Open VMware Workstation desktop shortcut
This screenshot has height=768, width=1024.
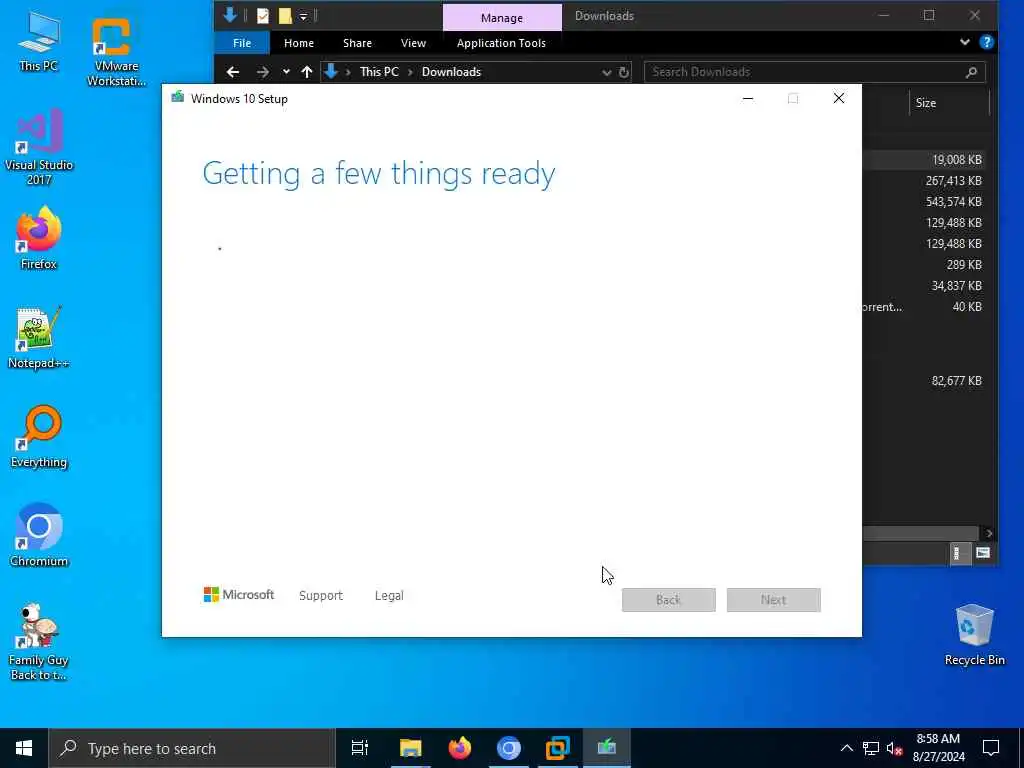click(116, 50)
